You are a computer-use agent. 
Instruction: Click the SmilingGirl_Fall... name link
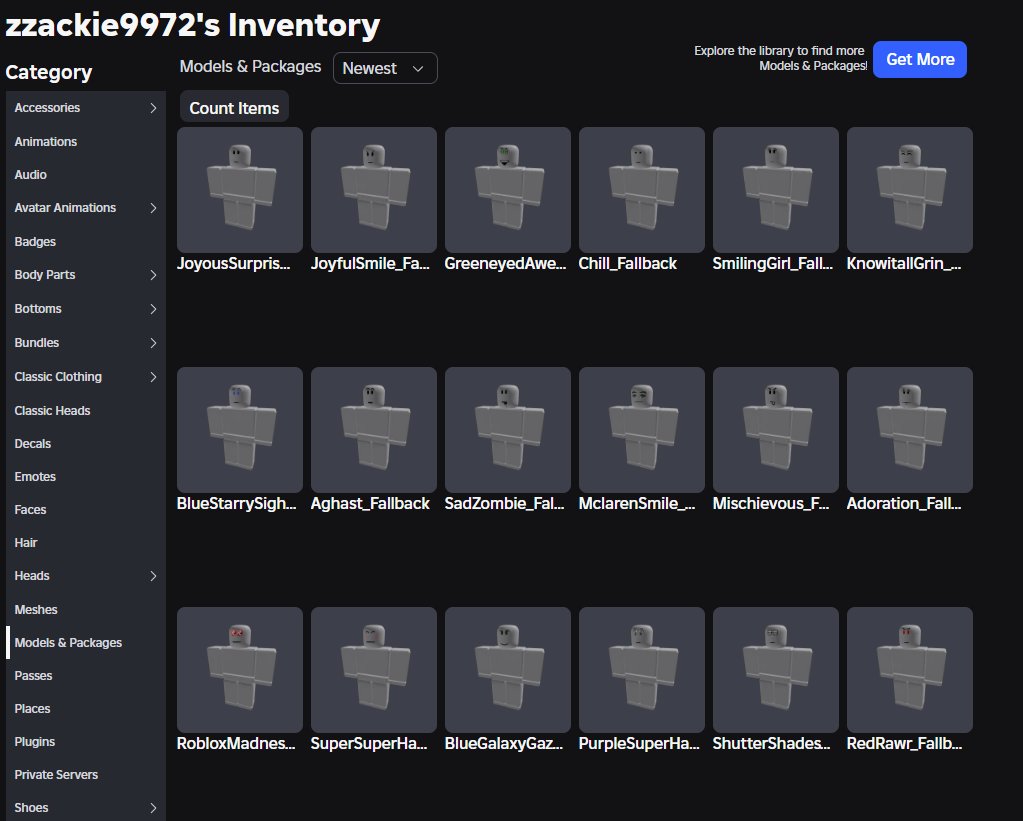click(x=773, y=264)
